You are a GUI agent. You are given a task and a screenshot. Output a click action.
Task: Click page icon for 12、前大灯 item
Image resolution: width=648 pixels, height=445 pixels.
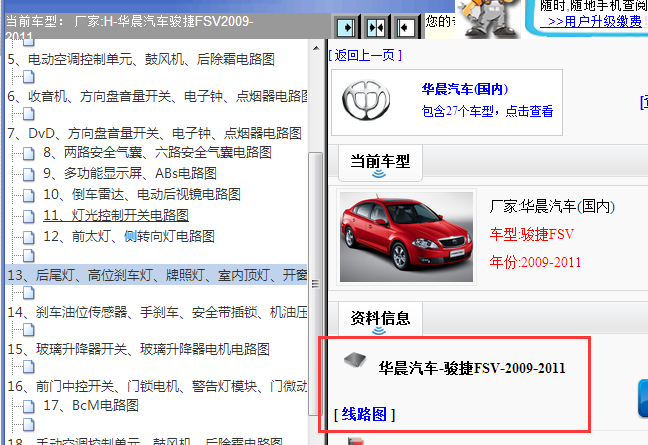(29, 237)
